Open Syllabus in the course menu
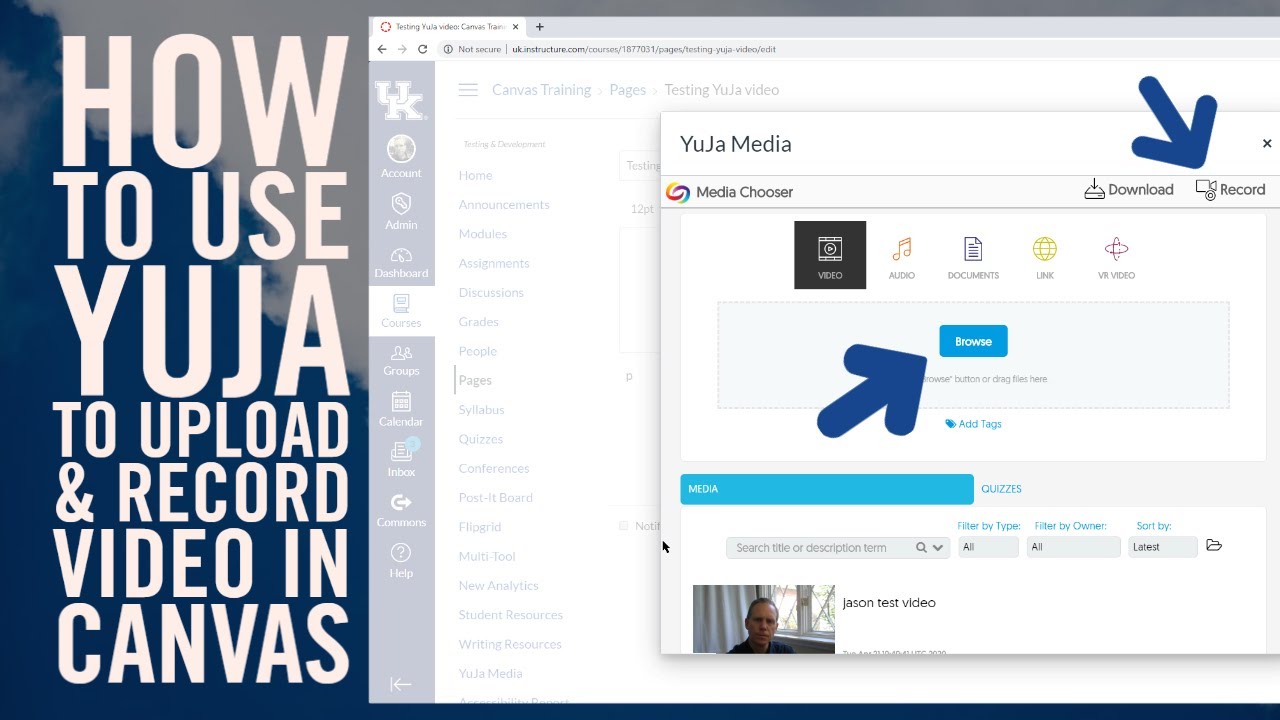 [x=481, y=410]
